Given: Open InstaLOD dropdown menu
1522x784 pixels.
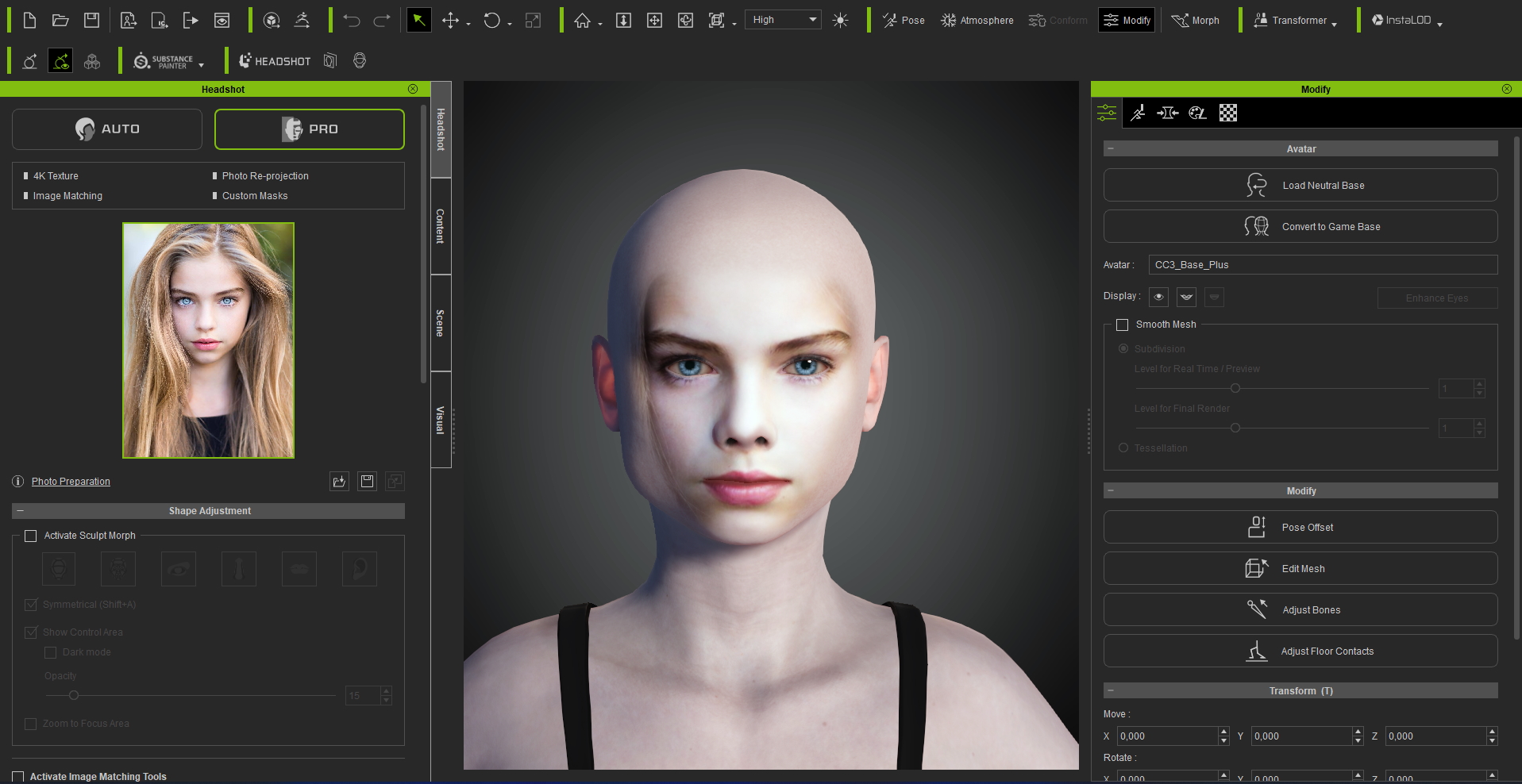Looking at the screenshot, I should coord(1407,21).
